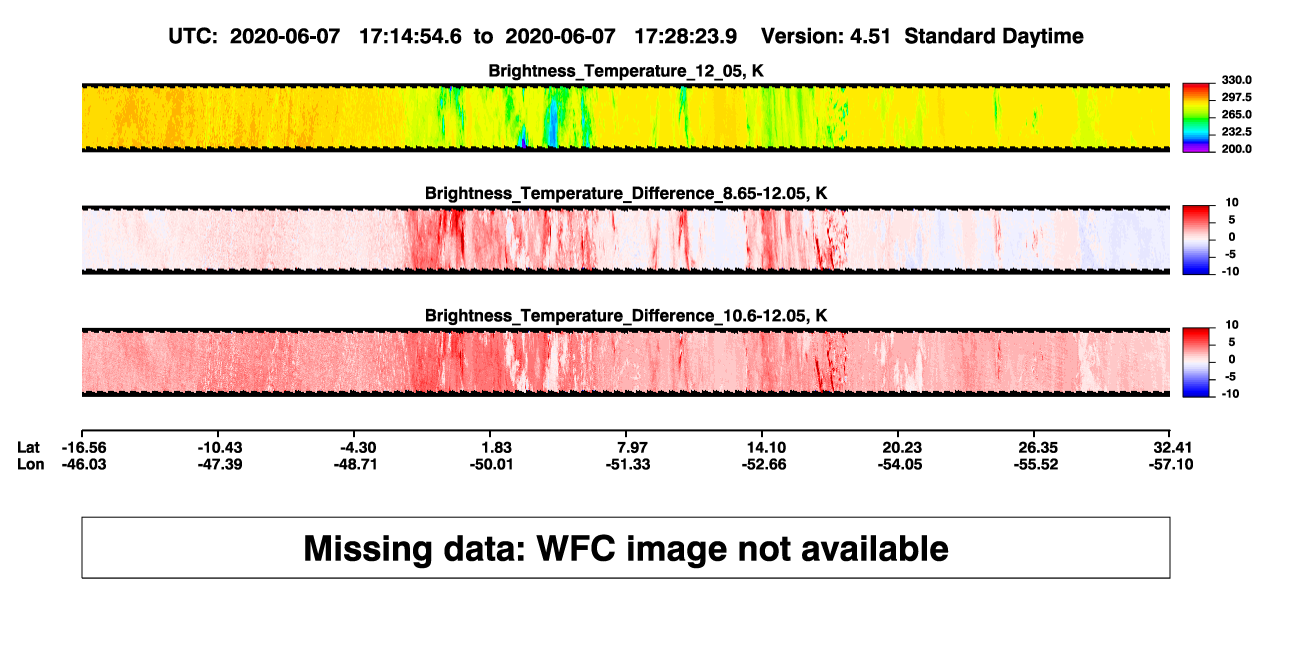Click the longitude value '-55.52'

(1034, 464)
